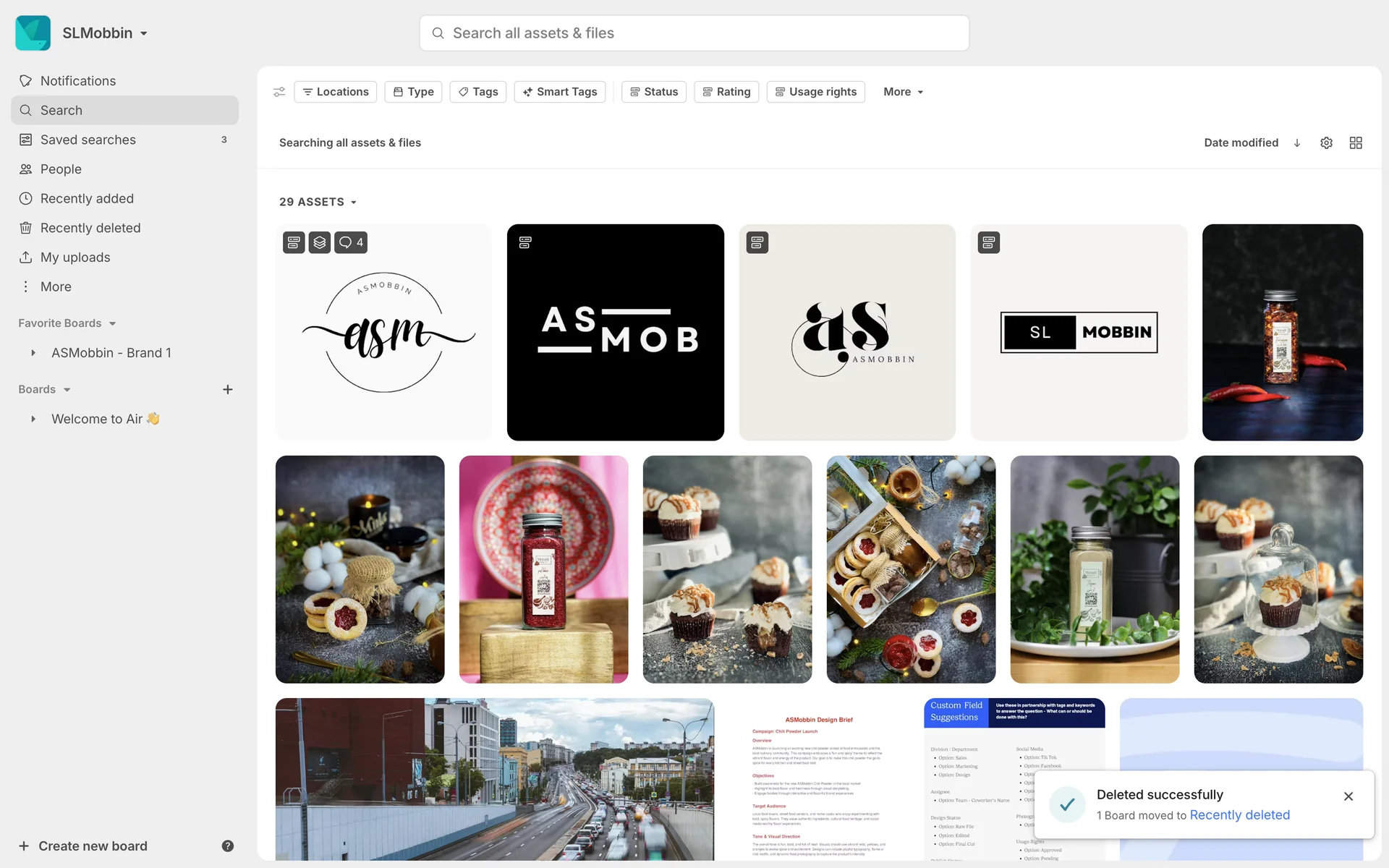Open view settings gear icon

click(1326, 143)
